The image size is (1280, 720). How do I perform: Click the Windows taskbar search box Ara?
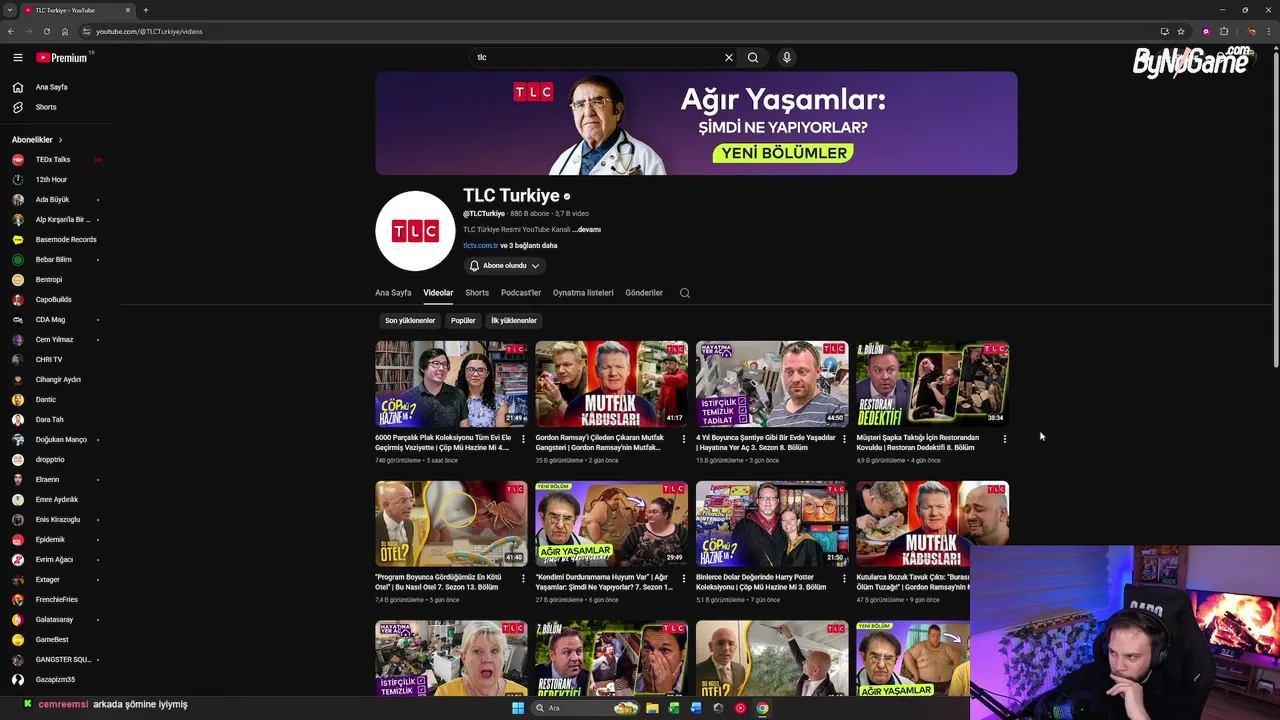pyautogui.click(x=585, y=708)
